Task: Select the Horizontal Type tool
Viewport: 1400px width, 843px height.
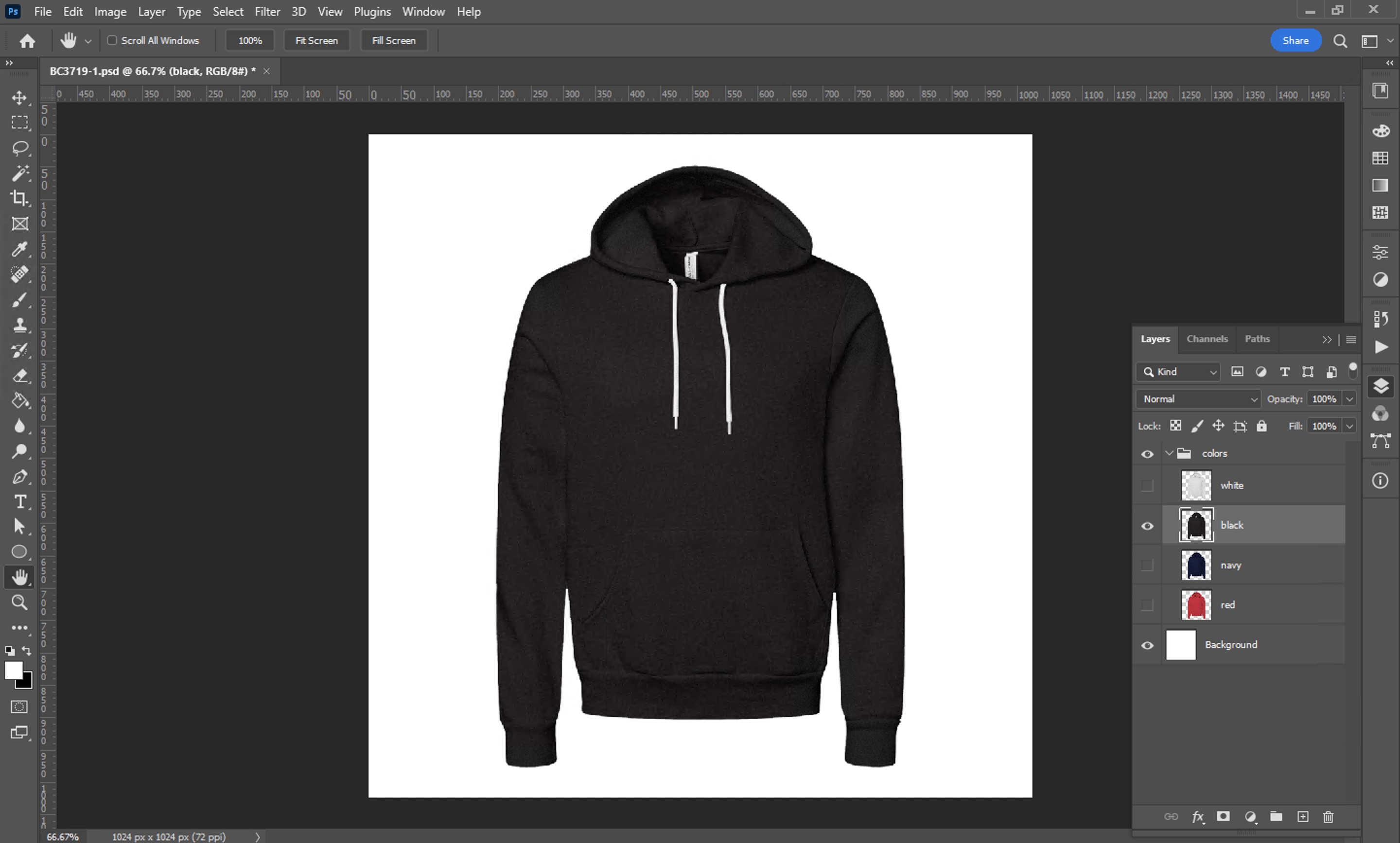Action: pyautogui.click(x=19, y=501)
